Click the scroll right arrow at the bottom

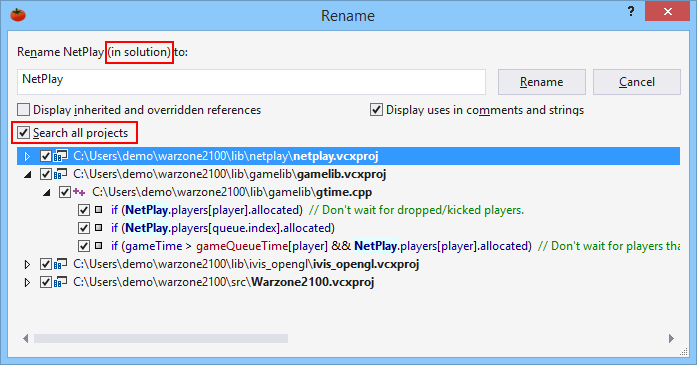[671, 339]
